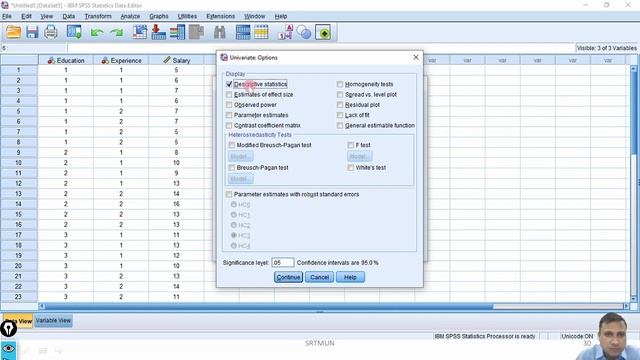Enable Estimates of effect size
Viewport: 640px width, 360px height.
pos(229,94)
